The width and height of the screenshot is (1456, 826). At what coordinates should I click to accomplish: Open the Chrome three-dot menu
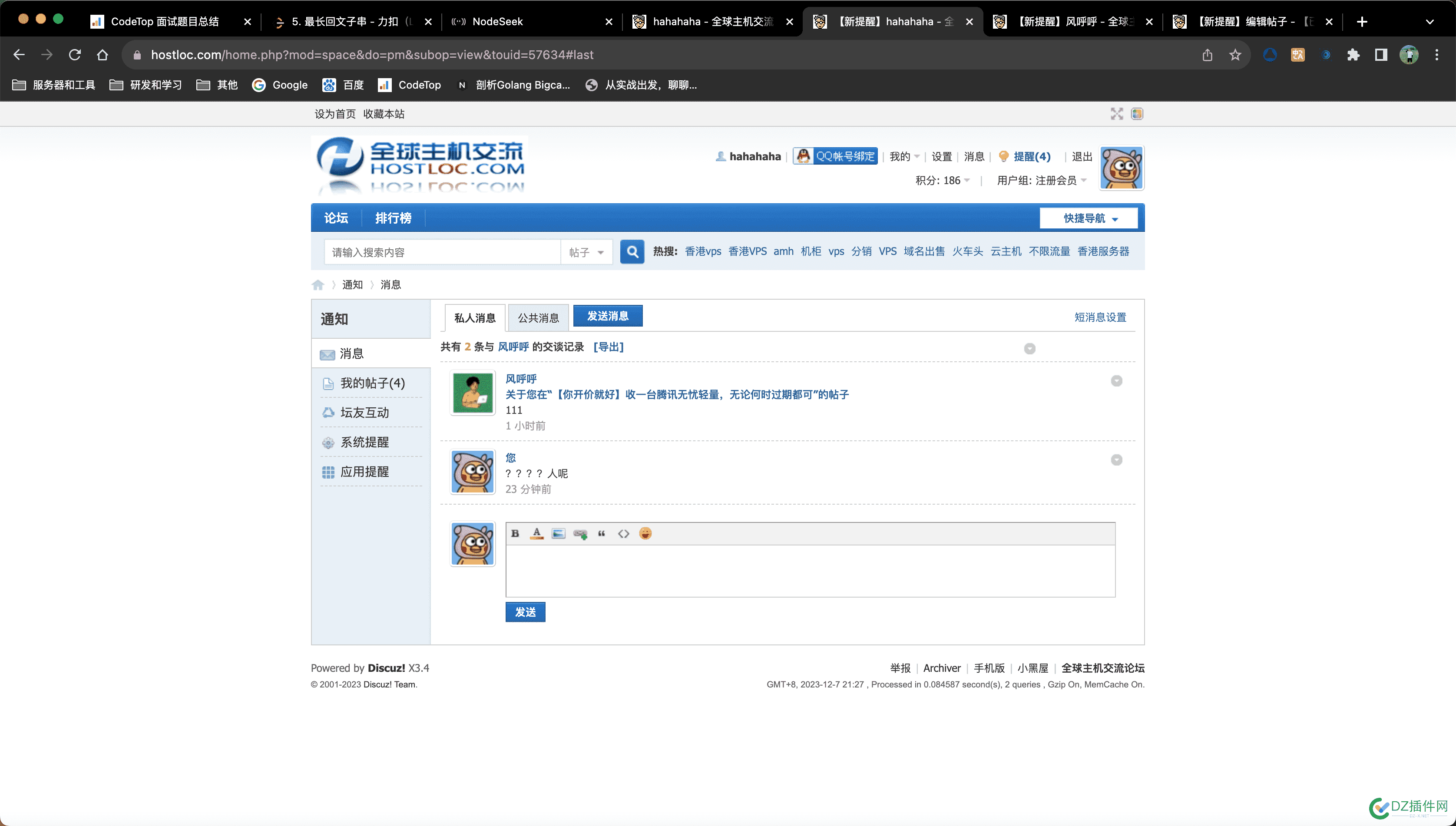pyautogui.click(x=1437, y=54)
